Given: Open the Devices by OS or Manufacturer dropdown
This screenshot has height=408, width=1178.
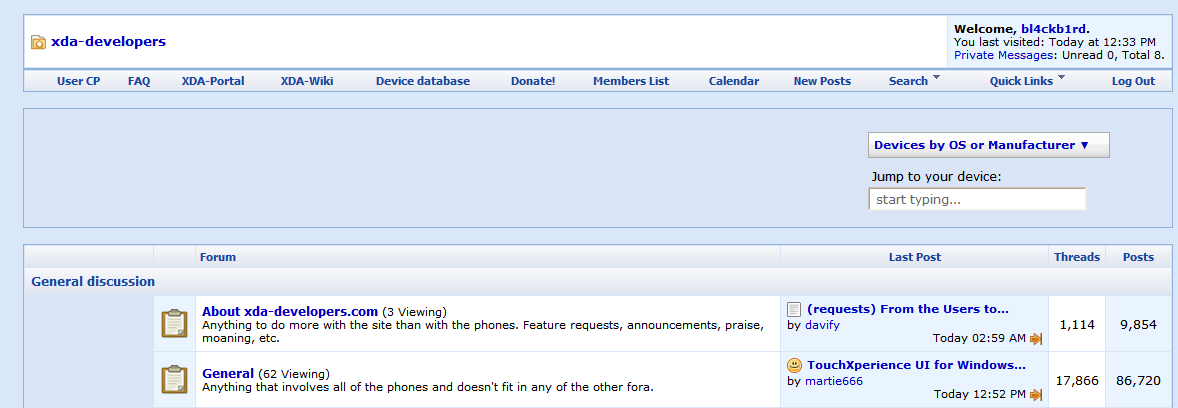Looking at the screenshot, I should (988, 145).
